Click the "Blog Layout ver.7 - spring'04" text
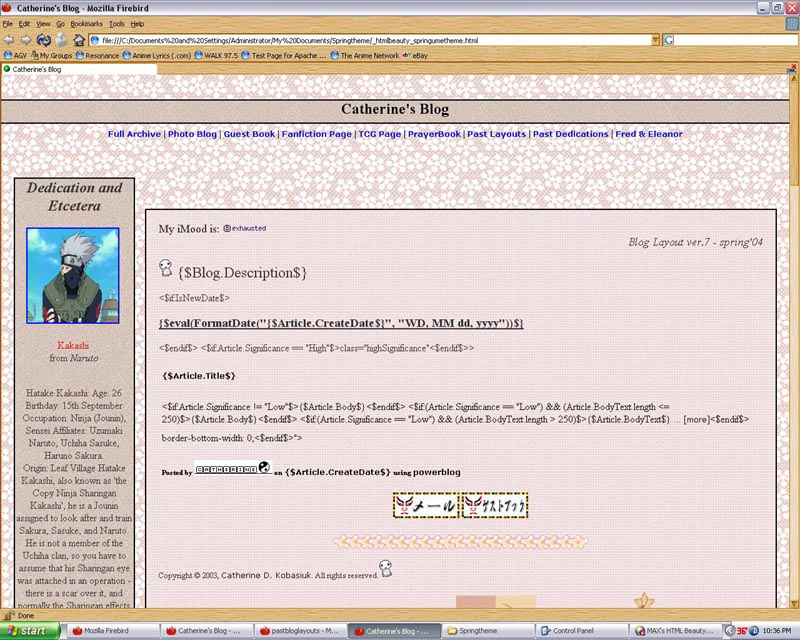 (695, 242)
